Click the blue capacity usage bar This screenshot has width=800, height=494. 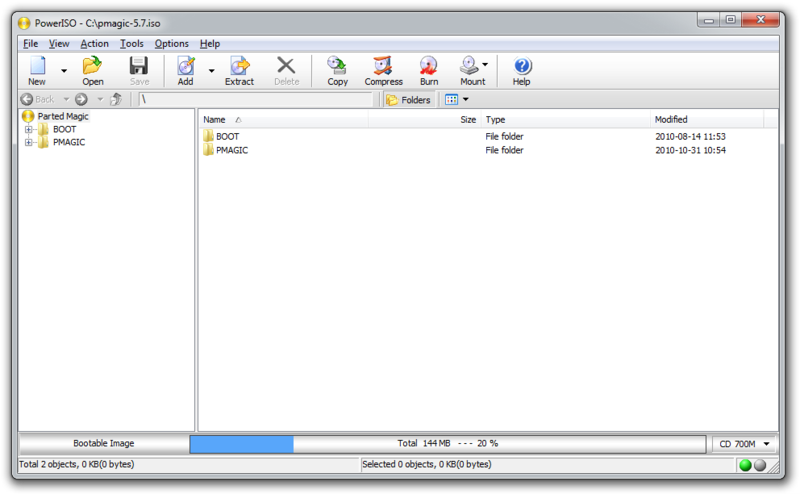pos(241,443)
